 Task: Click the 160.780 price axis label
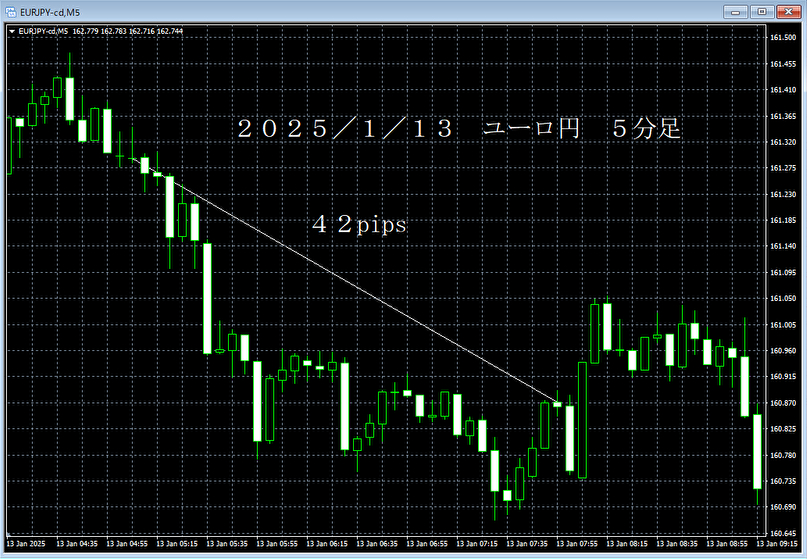(783, 455)
